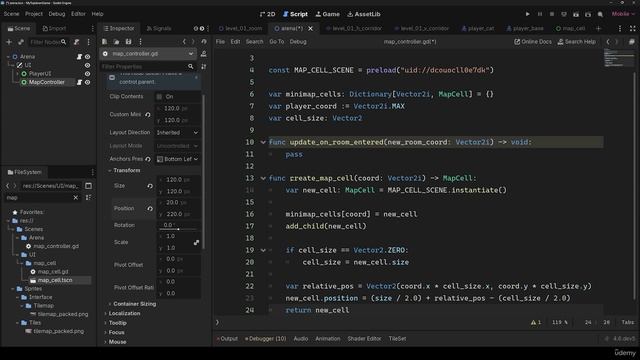Viewport: 640px width, 360px height.
Task: Attach script icon in Scene dock toolbar
Action: pyautogui.click(x=76, y=42)
